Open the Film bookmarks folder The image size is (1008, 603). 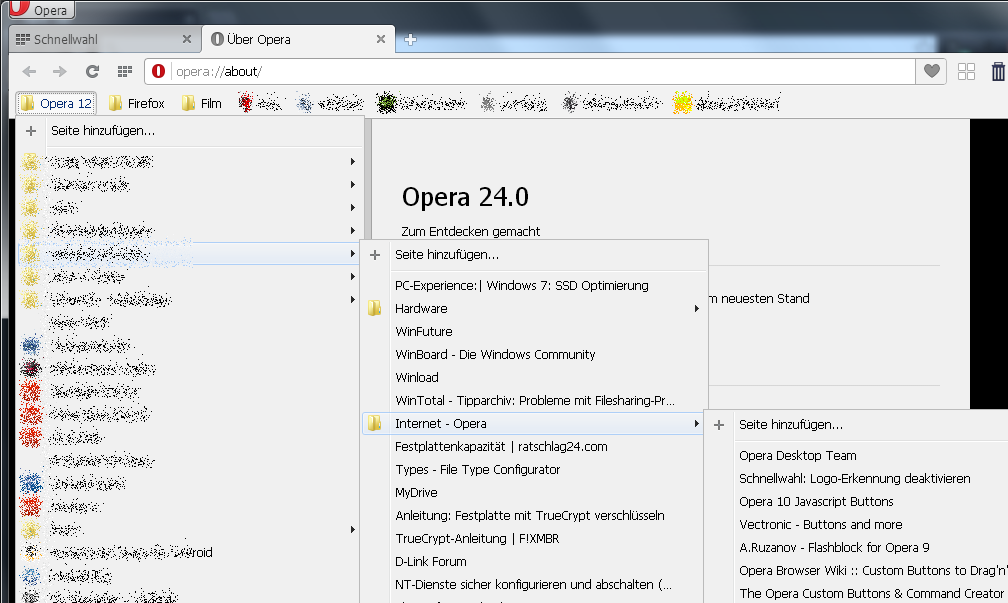(202, 104)
